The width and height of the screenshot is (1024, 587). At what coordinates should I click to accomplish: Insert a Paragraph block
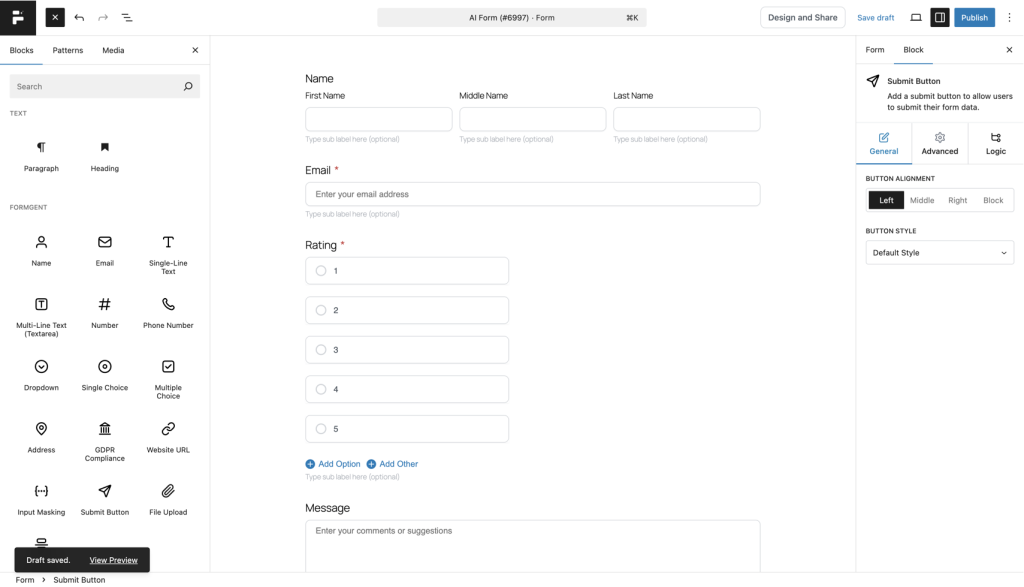[x=41, y=157]
